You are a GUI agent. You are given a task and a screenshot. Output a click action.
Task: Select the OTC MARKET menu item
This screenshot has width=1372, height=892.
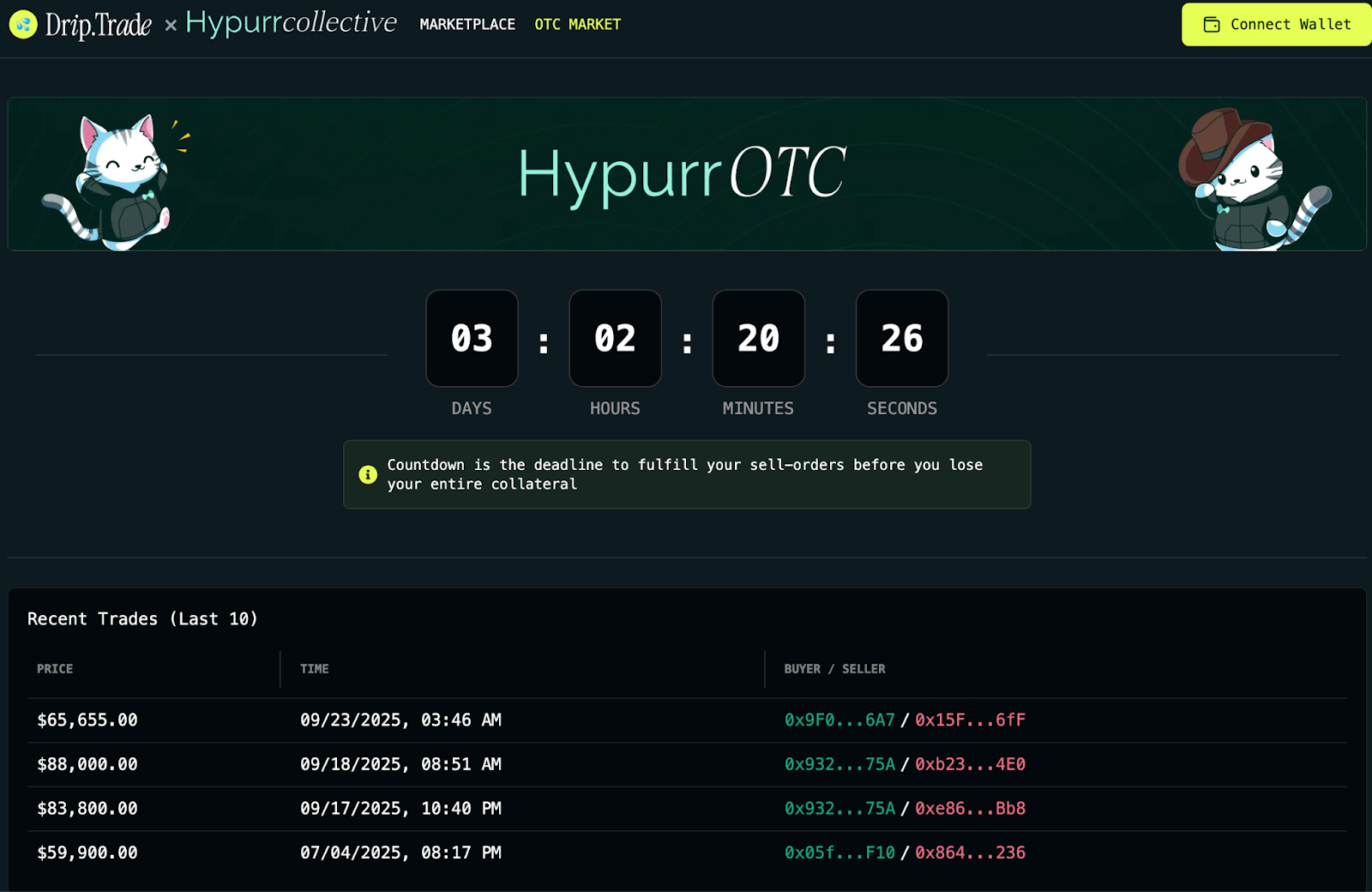point(578,25)
